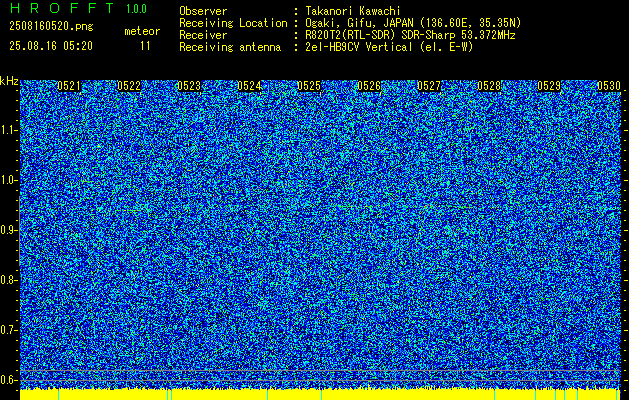Click the 0523 time marker
Screen dimensions: 629x400
[x=189, y=86]
